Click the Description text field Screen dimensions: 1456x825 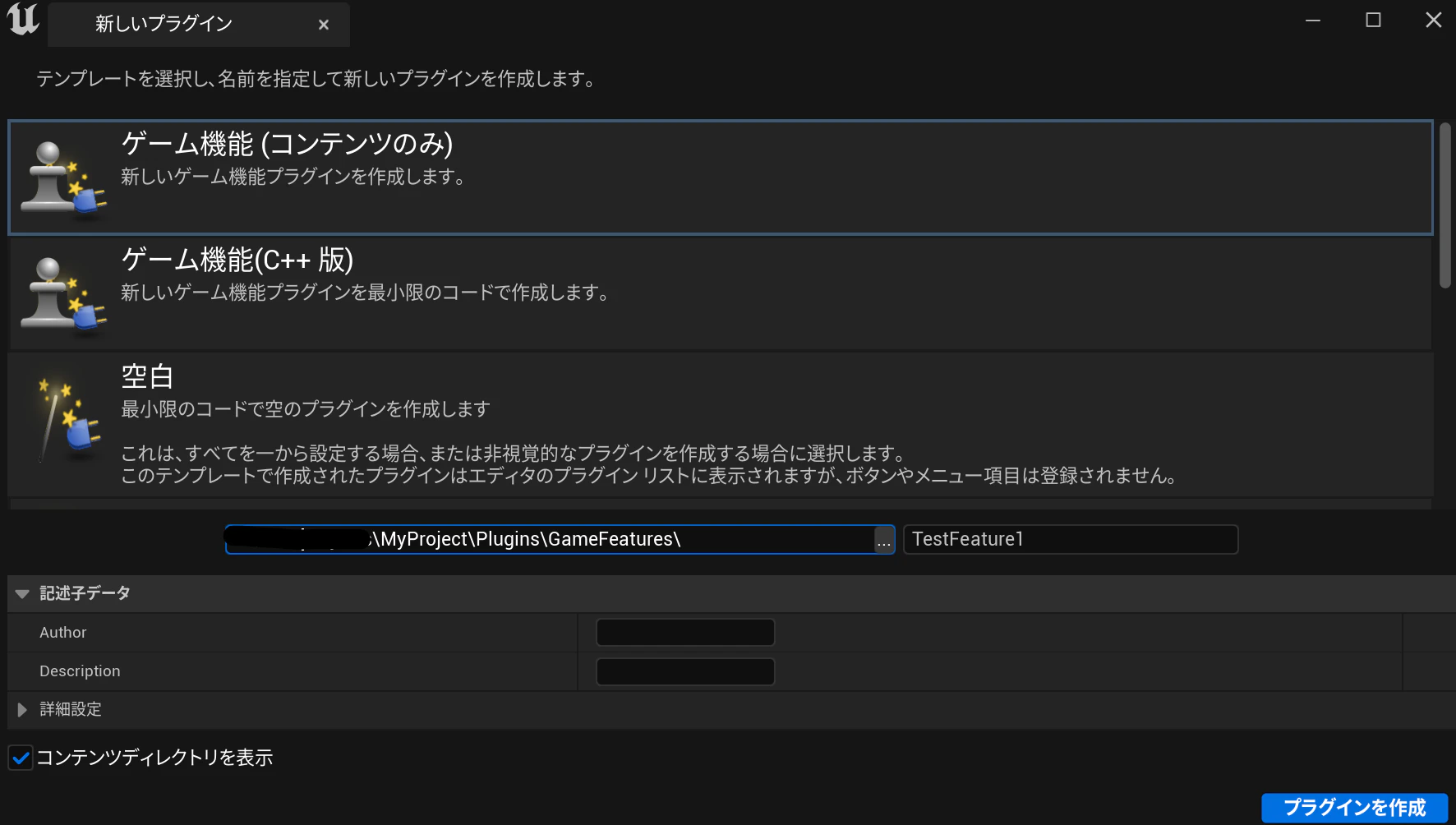[685, 671]
